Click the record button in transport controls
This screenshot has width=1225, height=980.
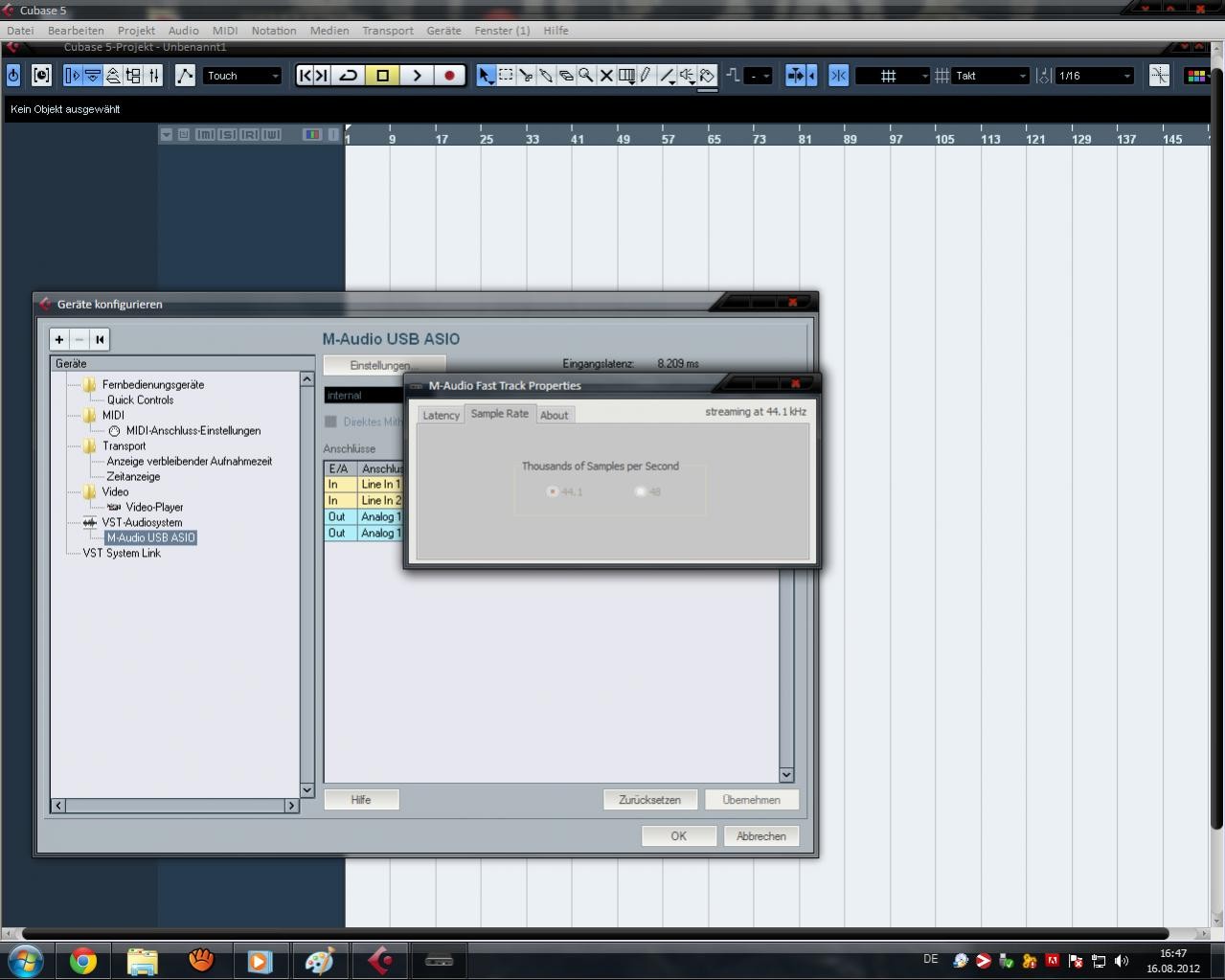point(449,76)
